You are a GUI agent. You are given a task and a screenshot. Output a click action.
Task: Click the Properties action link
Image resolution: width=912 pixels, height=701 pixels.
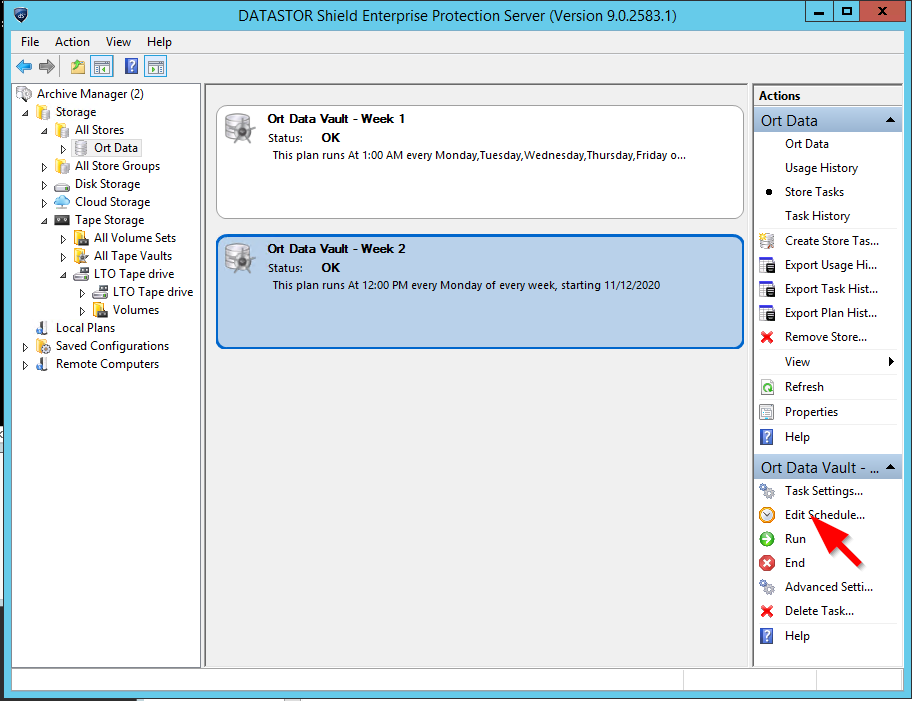(x=811, y=412)
